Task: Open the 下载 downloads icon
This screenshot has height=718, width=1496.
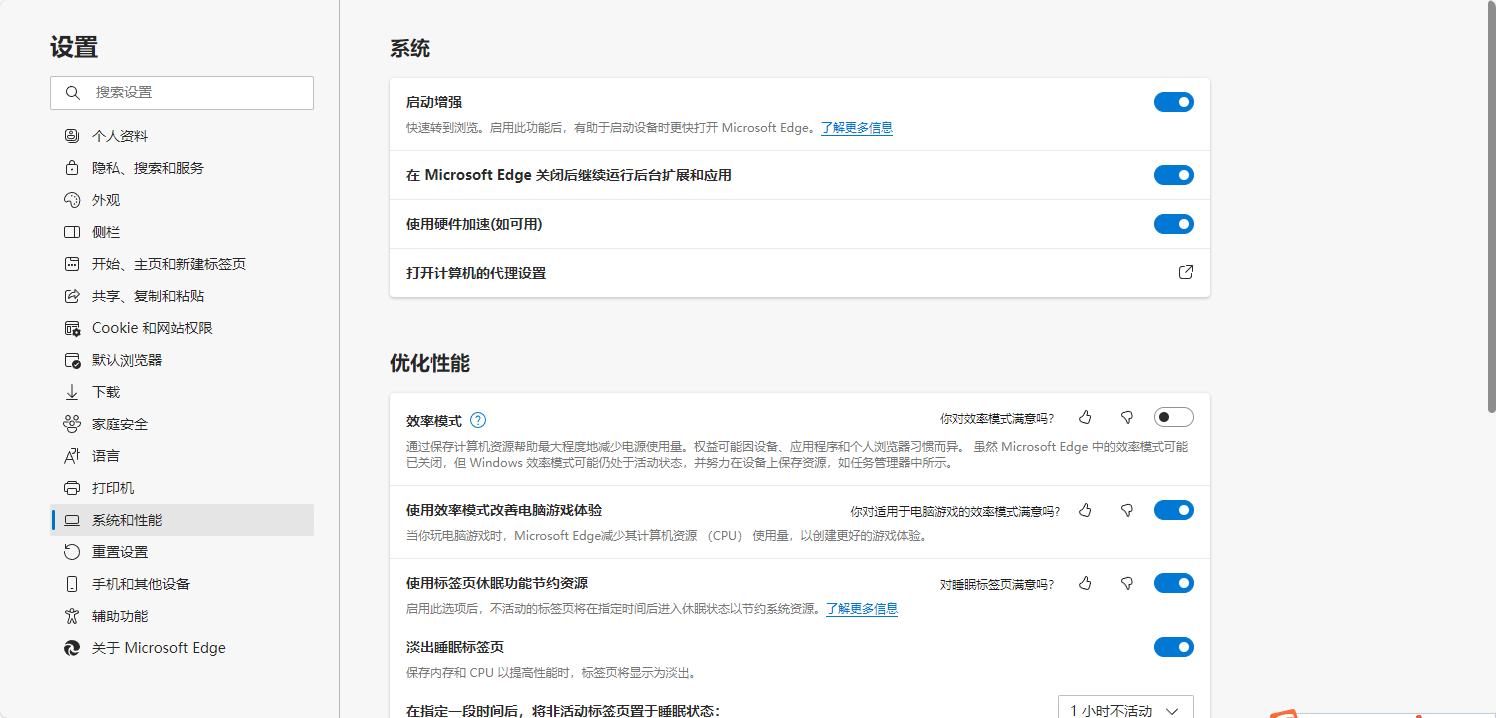Action: (69, 391)
